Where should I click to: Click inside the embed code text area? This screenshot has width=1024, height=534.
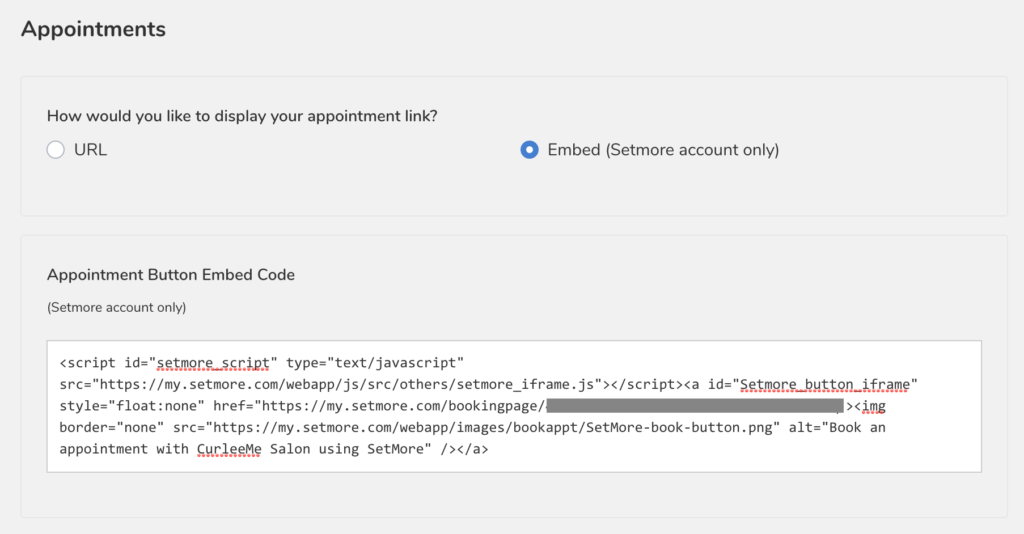pyautogui.click(x=514, y=406)
